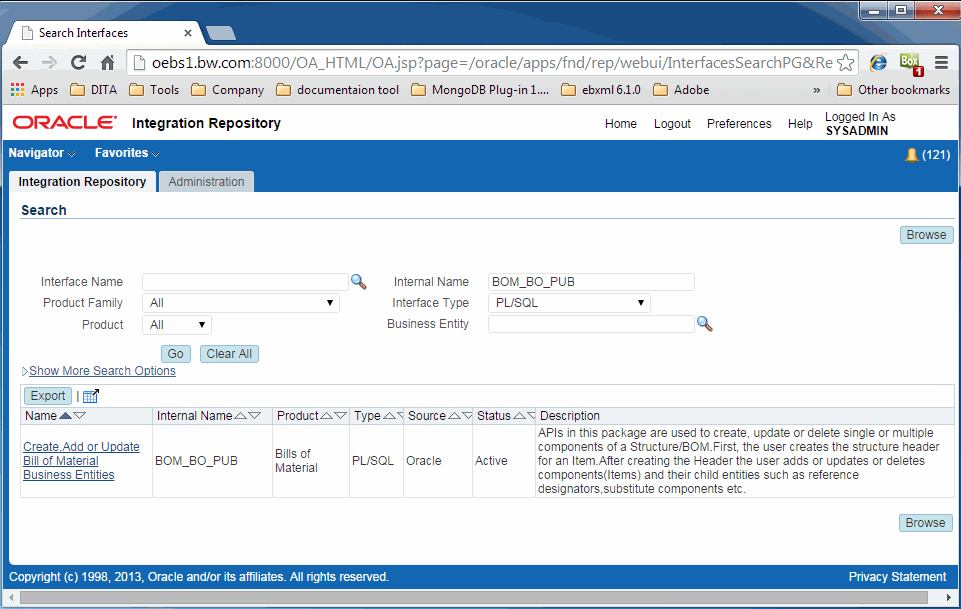Image resolution: width=961 pixels, height=609 pixels.
Task: Open the Tools bookmark folder
Action: [154, 90]
